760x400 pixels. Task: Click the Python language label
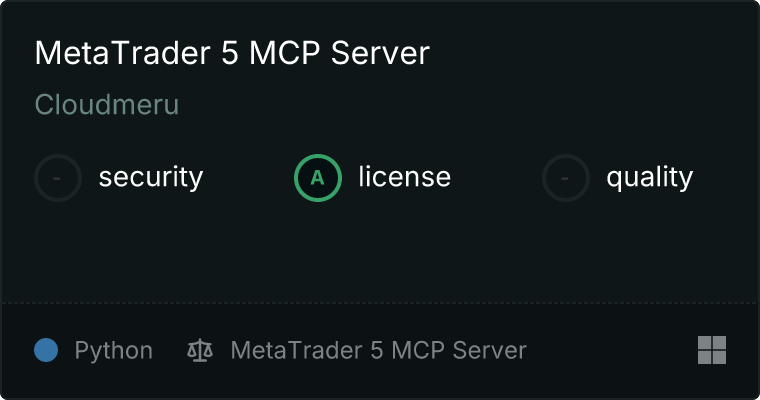pyautogui.click(x=113, y=351)
